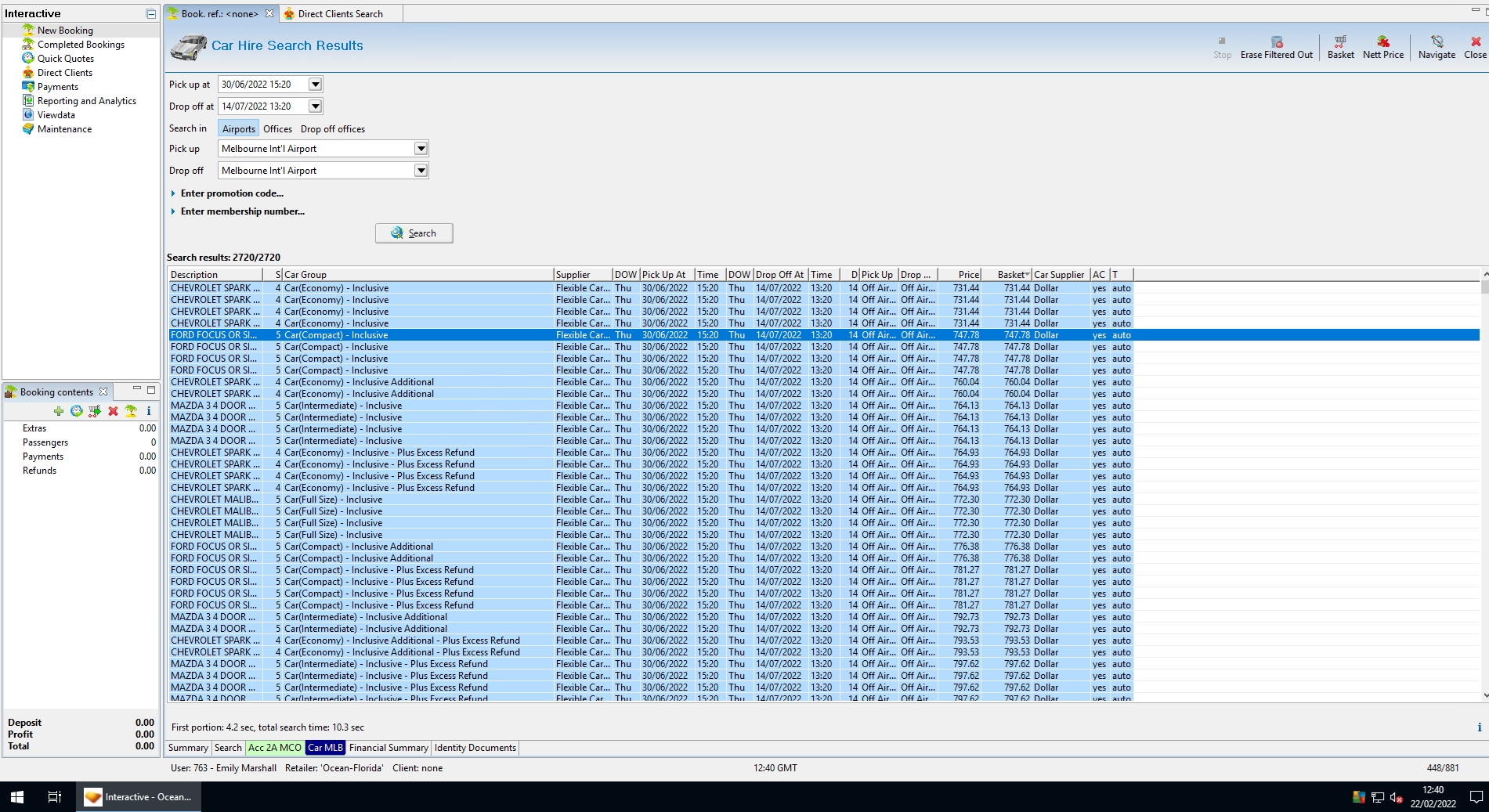The width and height of the screenshot is (1489, 812).
Task: Click the red delete icon in Booking contents
Action: 113,411
